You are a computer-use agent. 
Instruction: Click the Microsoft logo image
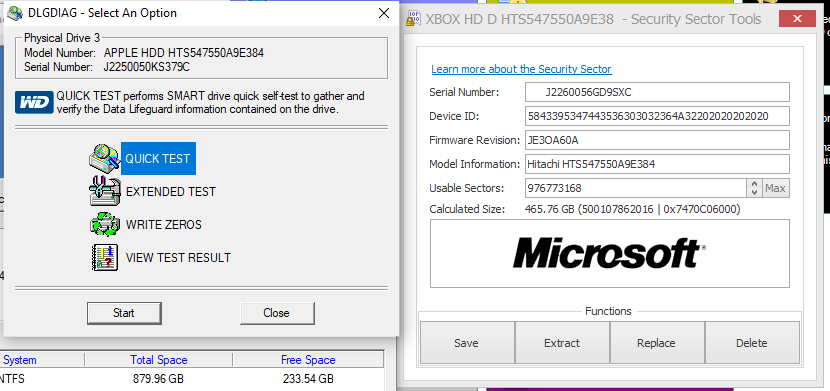point(609,253)
